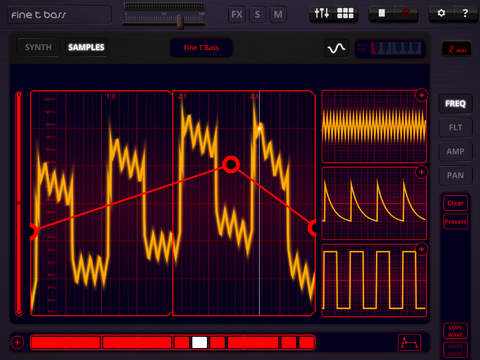This screenshot has width=480, height=360.
Task: Click the Fine t bass track name field
Action: [x=60, y=15]
